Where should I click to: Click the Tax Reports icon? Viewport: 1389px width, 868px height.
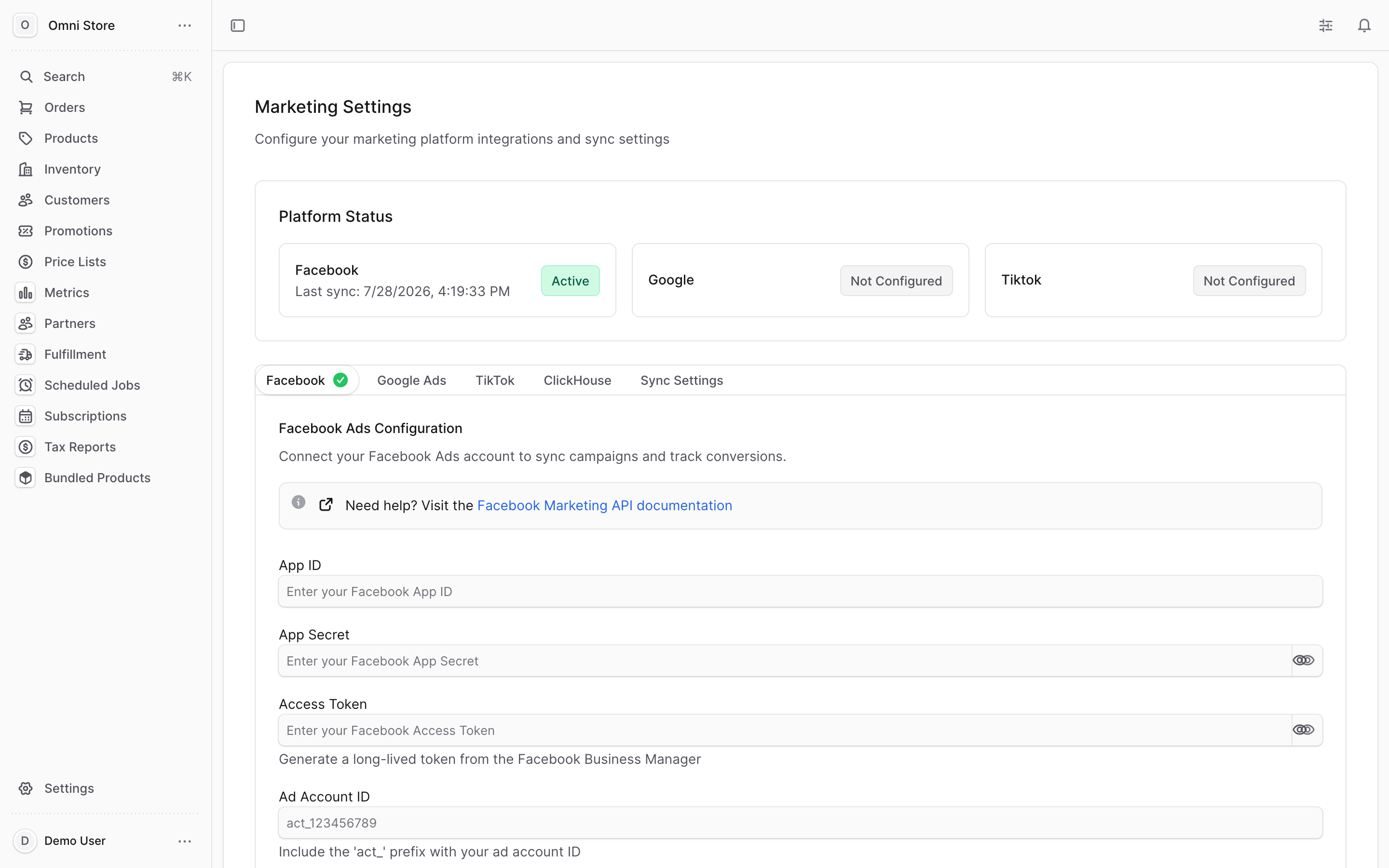coord(26,447)
